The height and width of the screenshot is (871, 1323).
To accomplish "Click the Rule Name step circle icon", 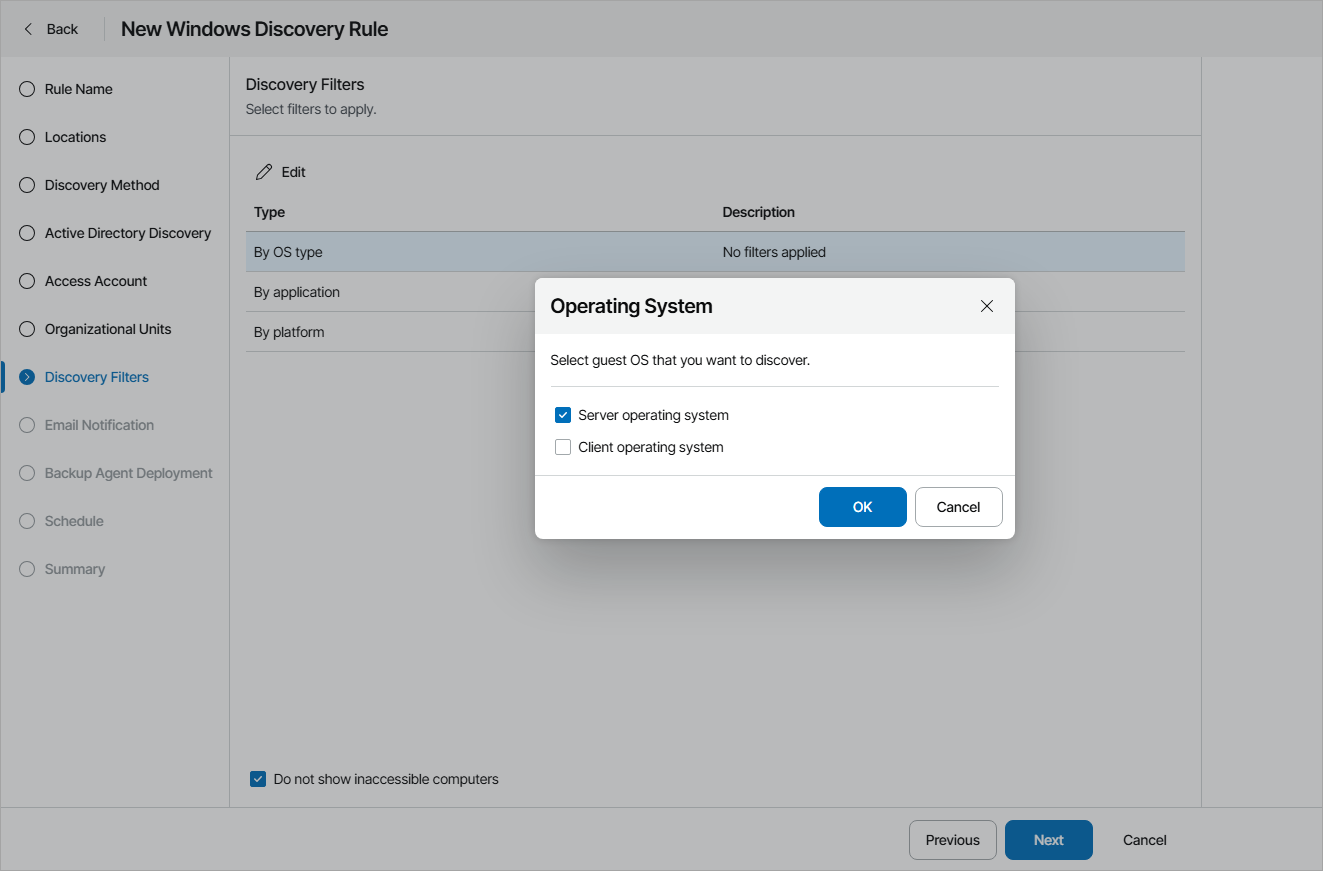I will (x=26, y=89).
